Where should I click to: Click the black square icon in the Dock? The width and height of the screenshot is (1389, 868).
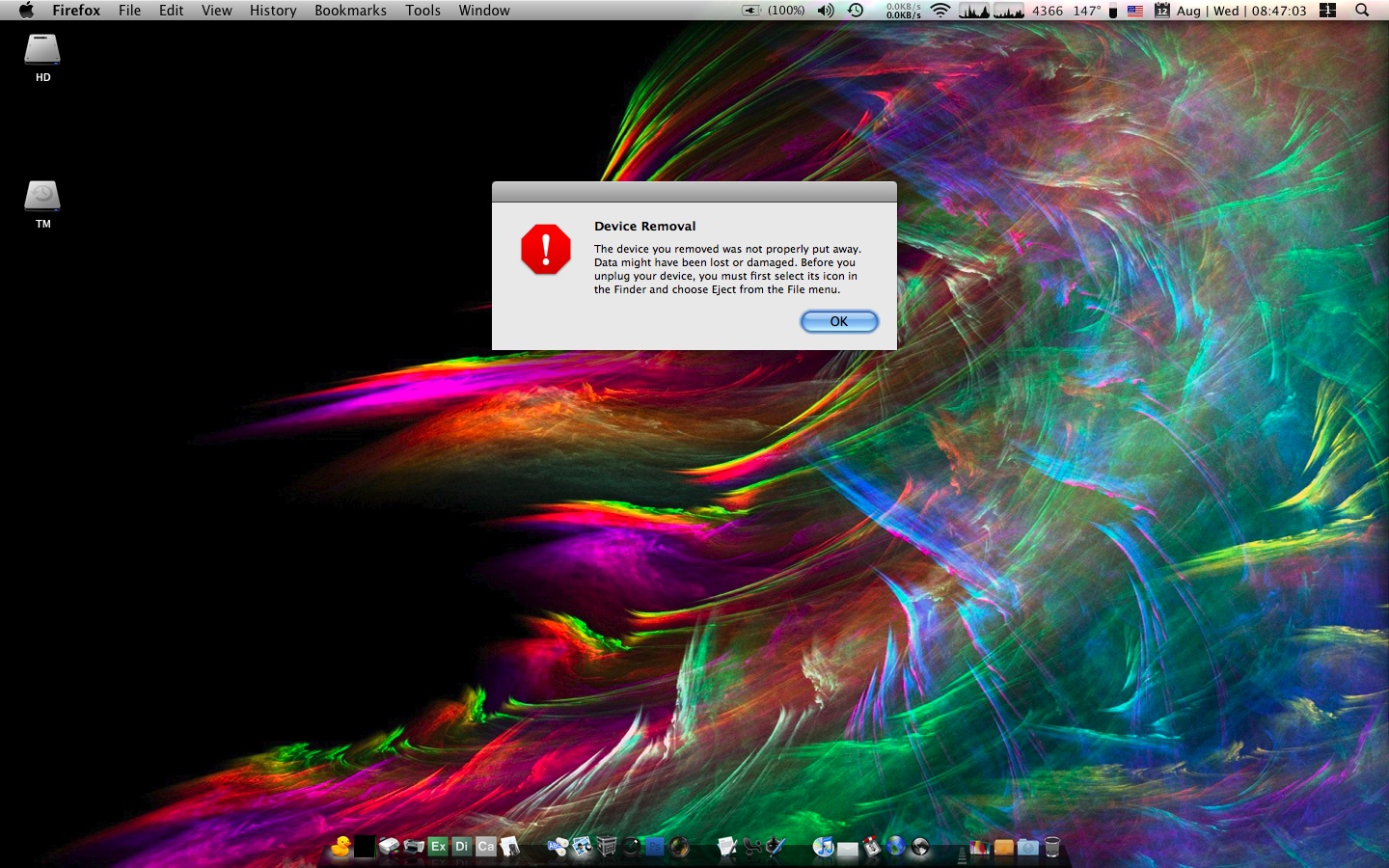365,847
